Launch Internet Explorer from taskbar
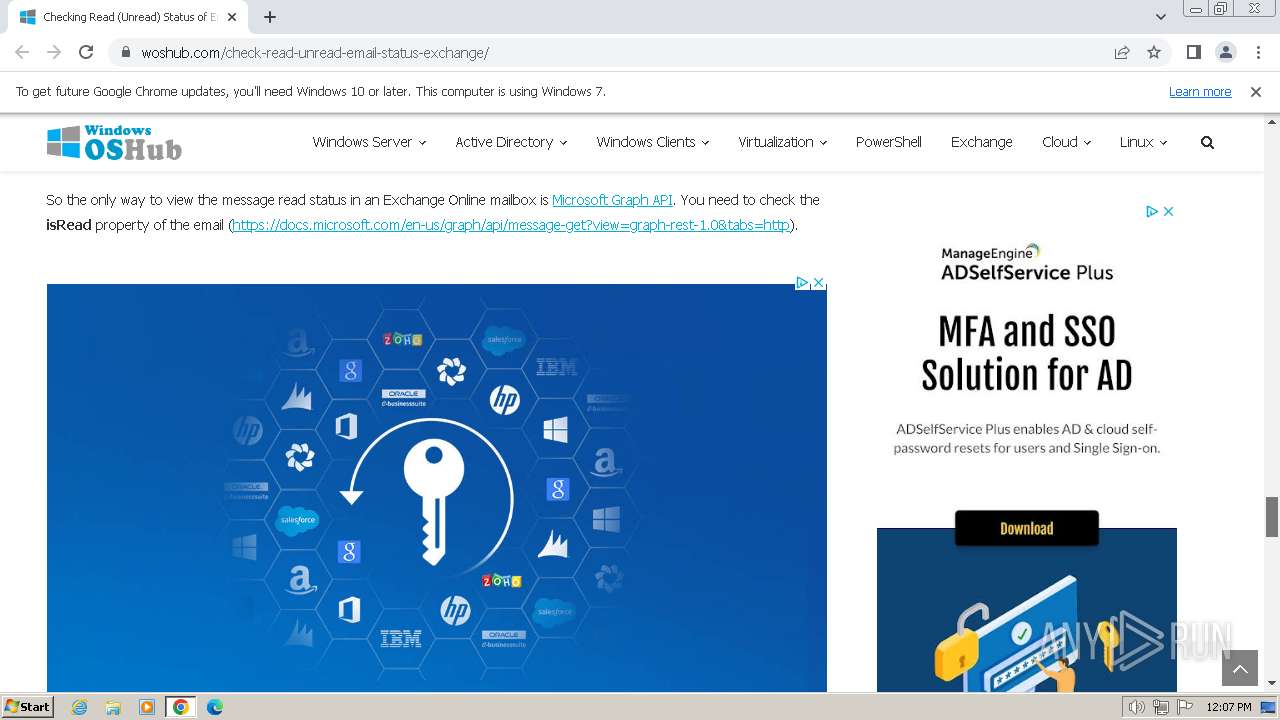 tap(80, 707)
